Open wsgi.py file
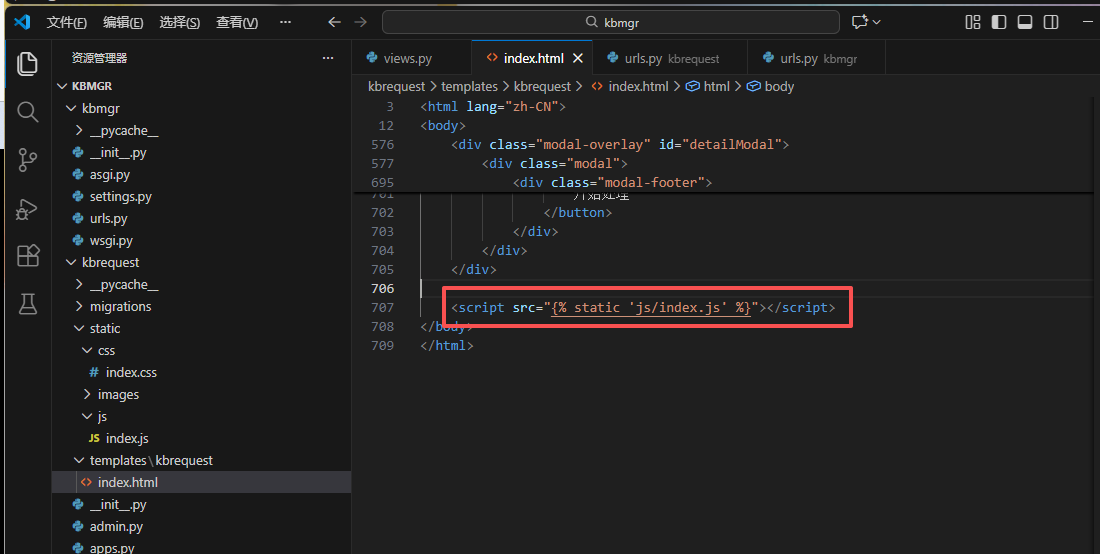Image resolution: width=1100 pixels, height=554 pixels. [111, 241]
